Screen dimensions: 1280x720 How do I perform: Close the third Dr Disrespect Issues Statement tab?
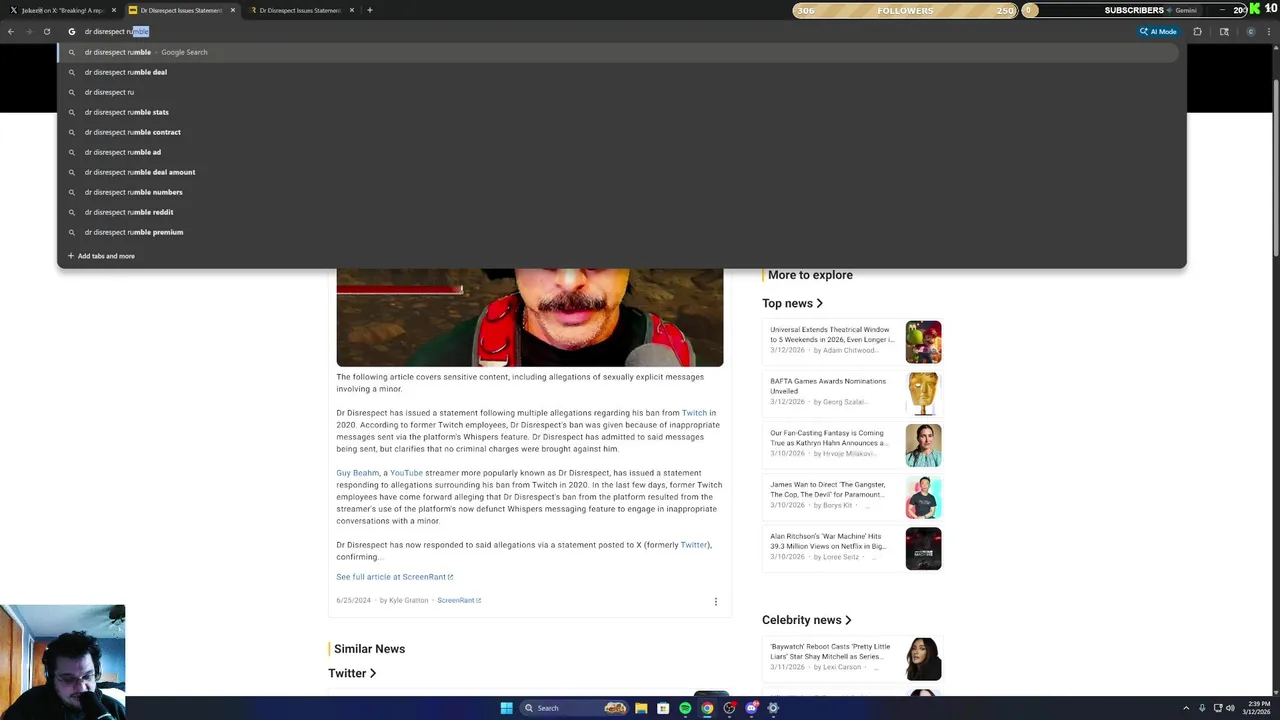[352, 10]
